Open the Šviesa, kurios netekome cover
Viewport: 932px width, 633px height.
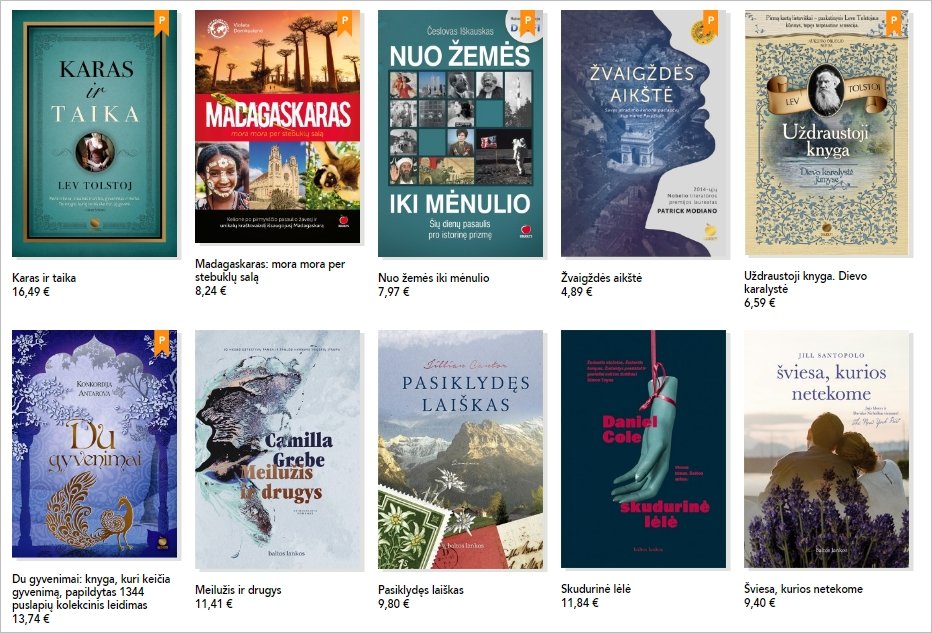point(827,449)
